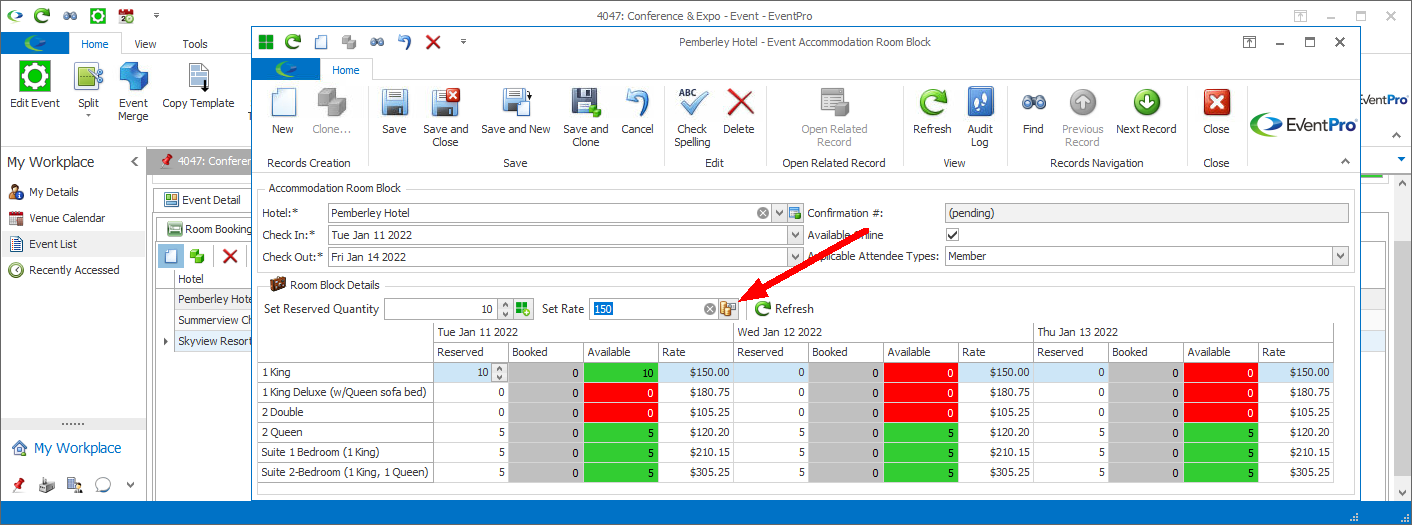
Task: Click speech bubble icon in bottom sidebar
Action: [x=102, y=485]
